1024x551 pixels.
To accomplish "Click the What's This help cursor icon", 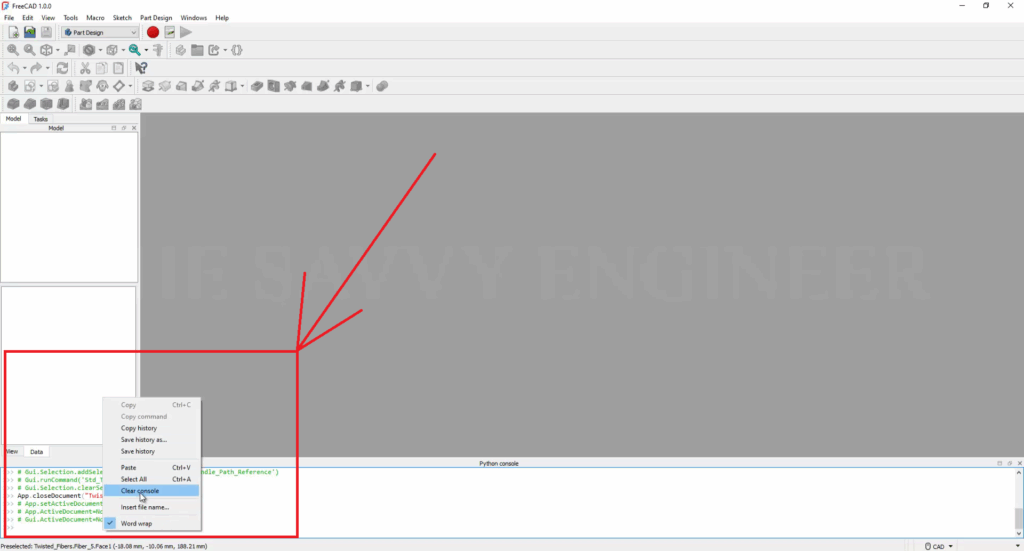I will 141,68.
